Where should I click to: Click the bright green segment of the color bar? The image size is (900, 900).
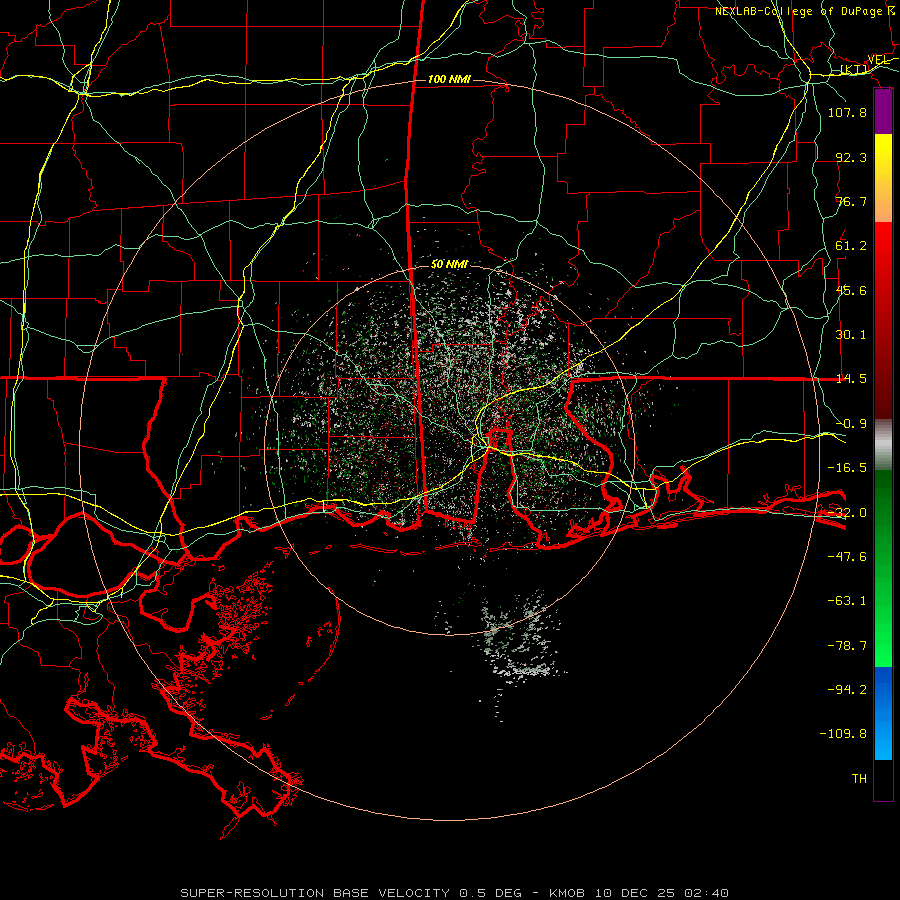(x=883, y=568)
